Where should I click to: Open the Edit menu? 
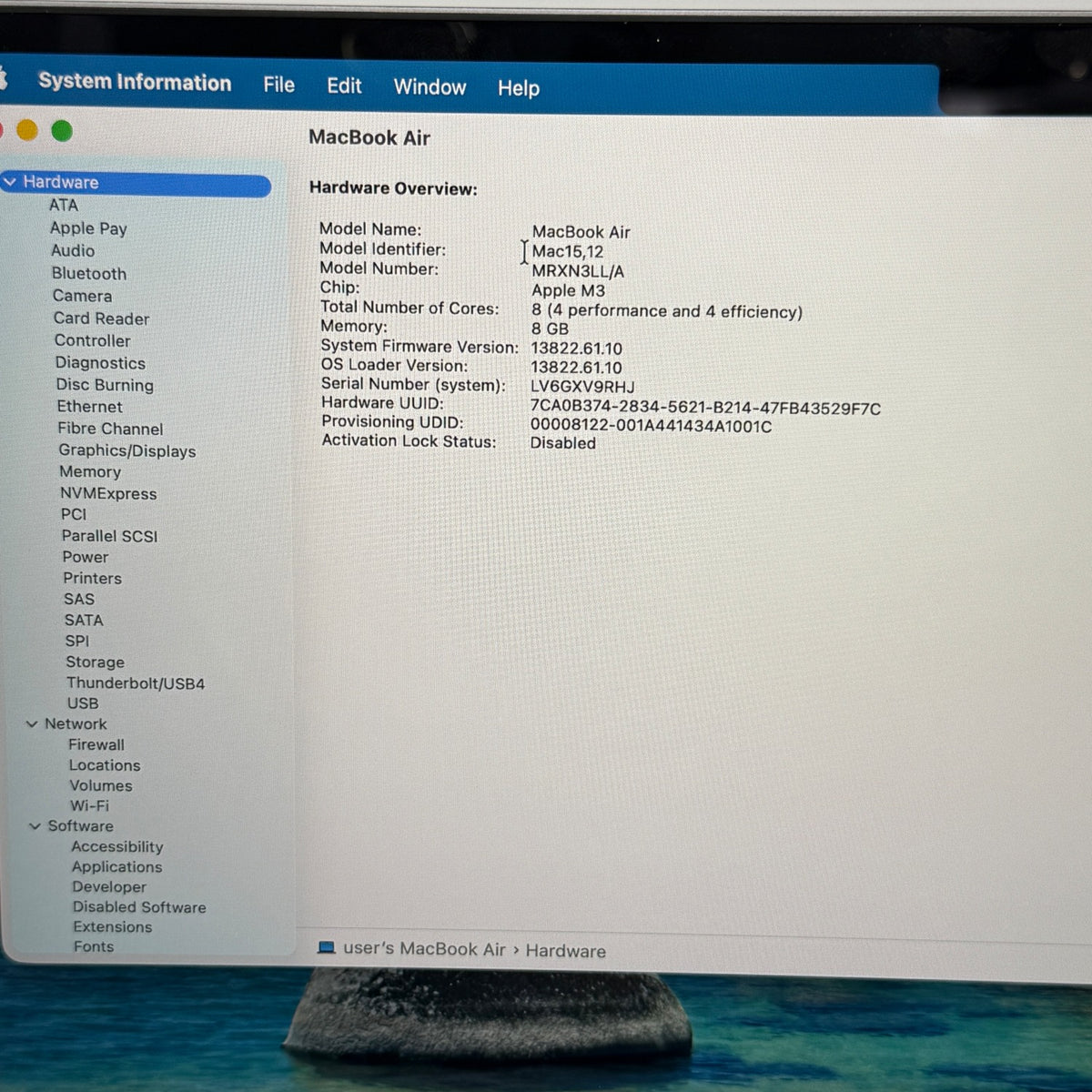click(344, 86)
